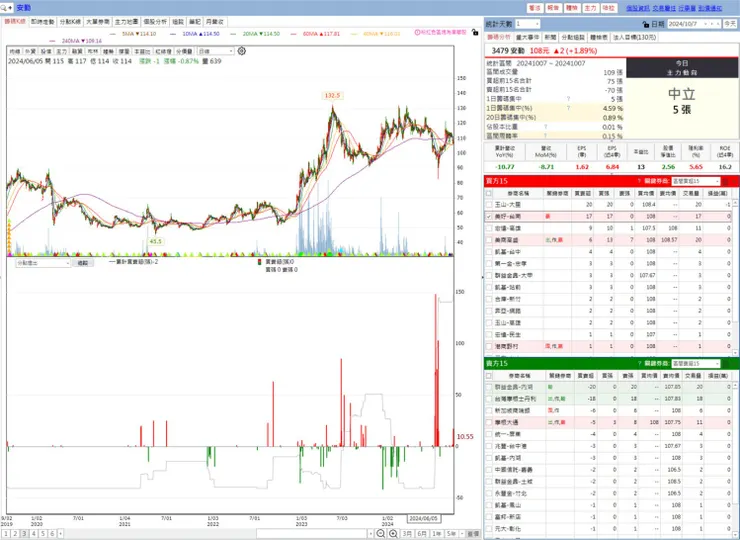Select the 賣方15 header select-all checkbox
The width and height of the screenshot is (740, 540).
pyautogui.click(x=489, y=376)
